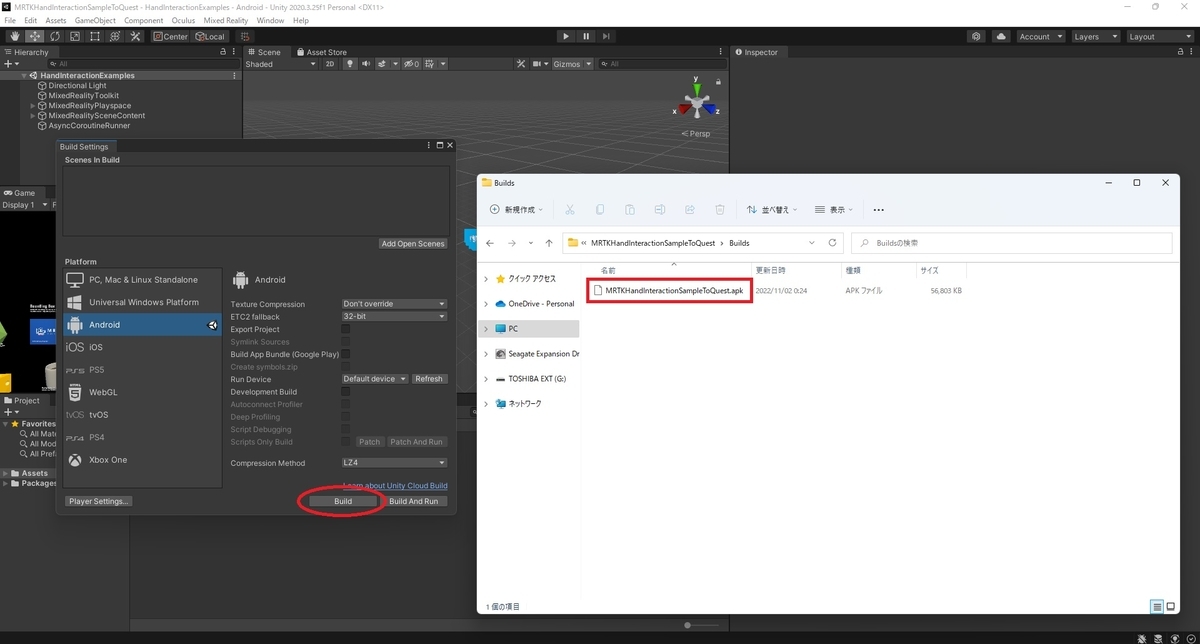Screen dimensions: 1200x644
Task: Select the combined Transform tool
Action: [x=115, y=36]
